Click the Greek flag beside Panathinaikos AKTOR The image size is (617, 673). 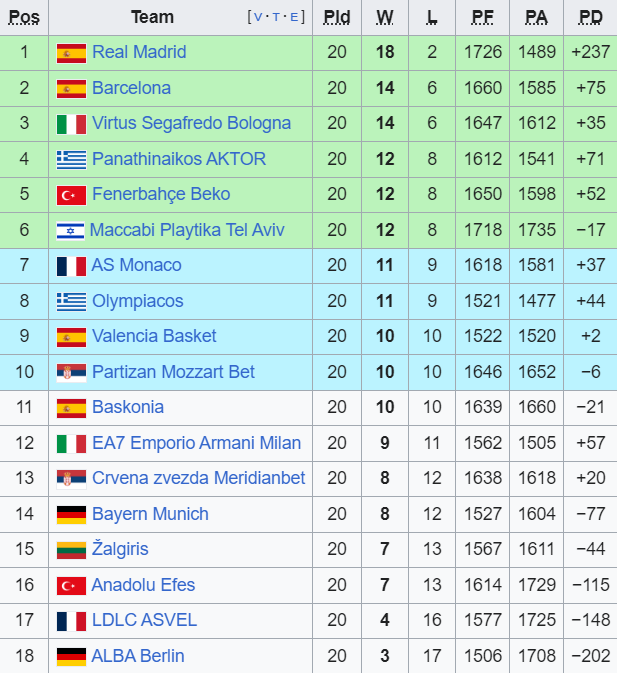[71, 160]
